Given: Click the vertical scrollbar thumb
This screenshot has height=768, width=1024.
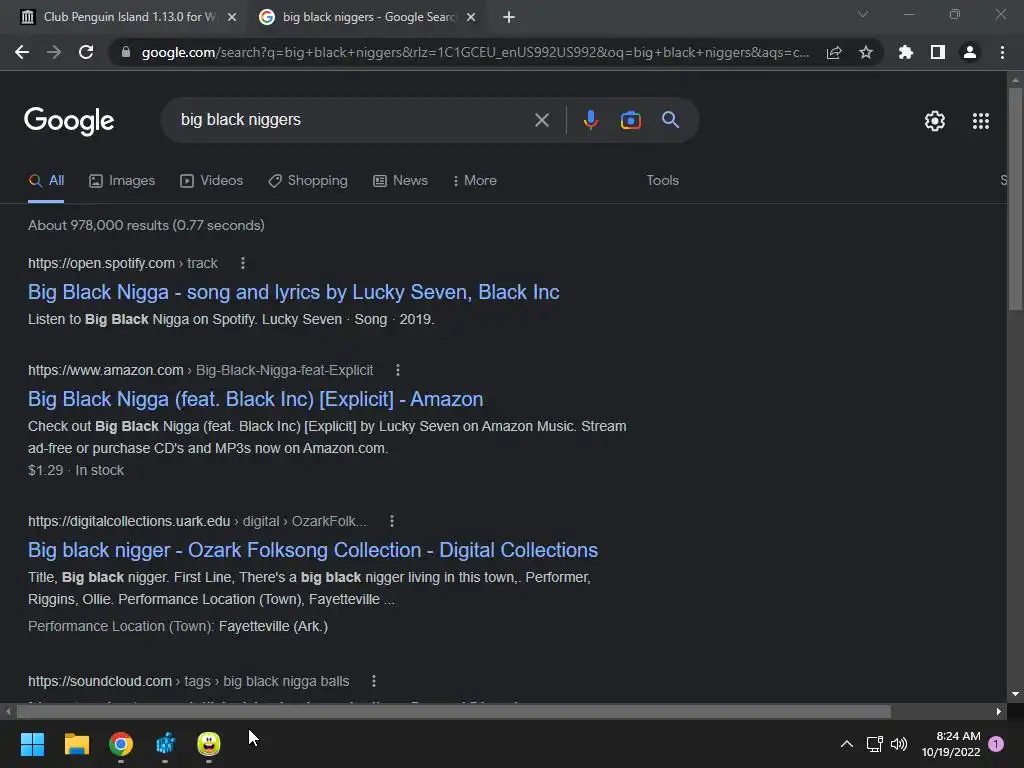Looking at the screenshot, I should point(1015,199).
